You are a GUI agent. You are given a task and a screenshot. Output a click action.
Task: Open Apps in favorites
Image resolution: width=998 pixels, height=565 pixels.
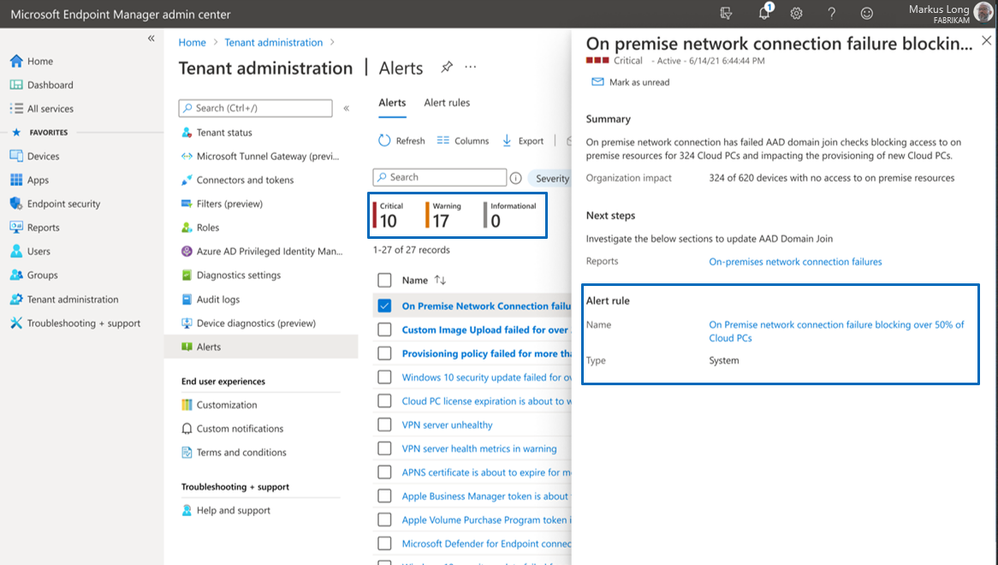coord(29,180)
